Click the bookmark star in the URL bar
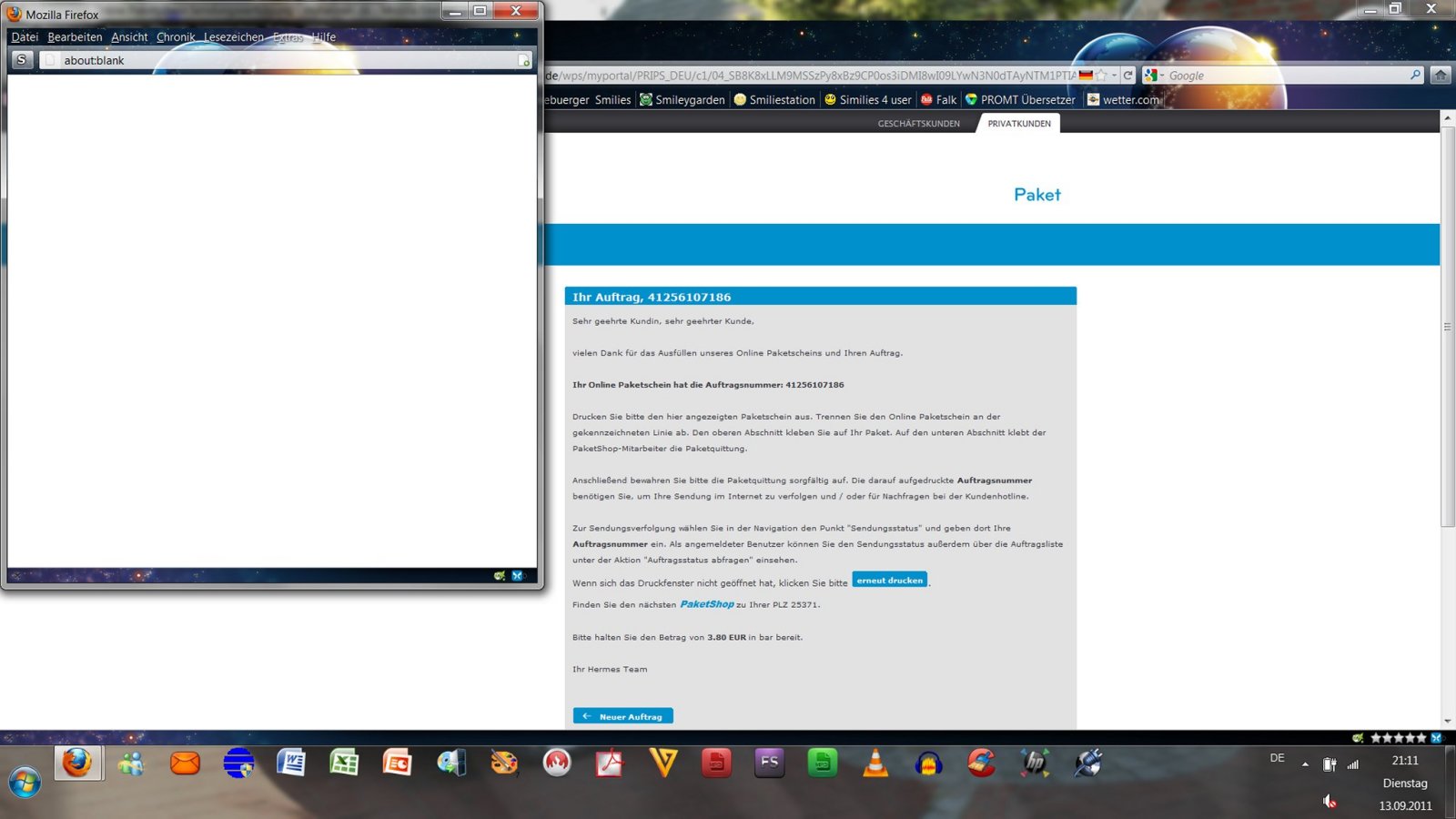1456x819 pixels. (1102, 76)
